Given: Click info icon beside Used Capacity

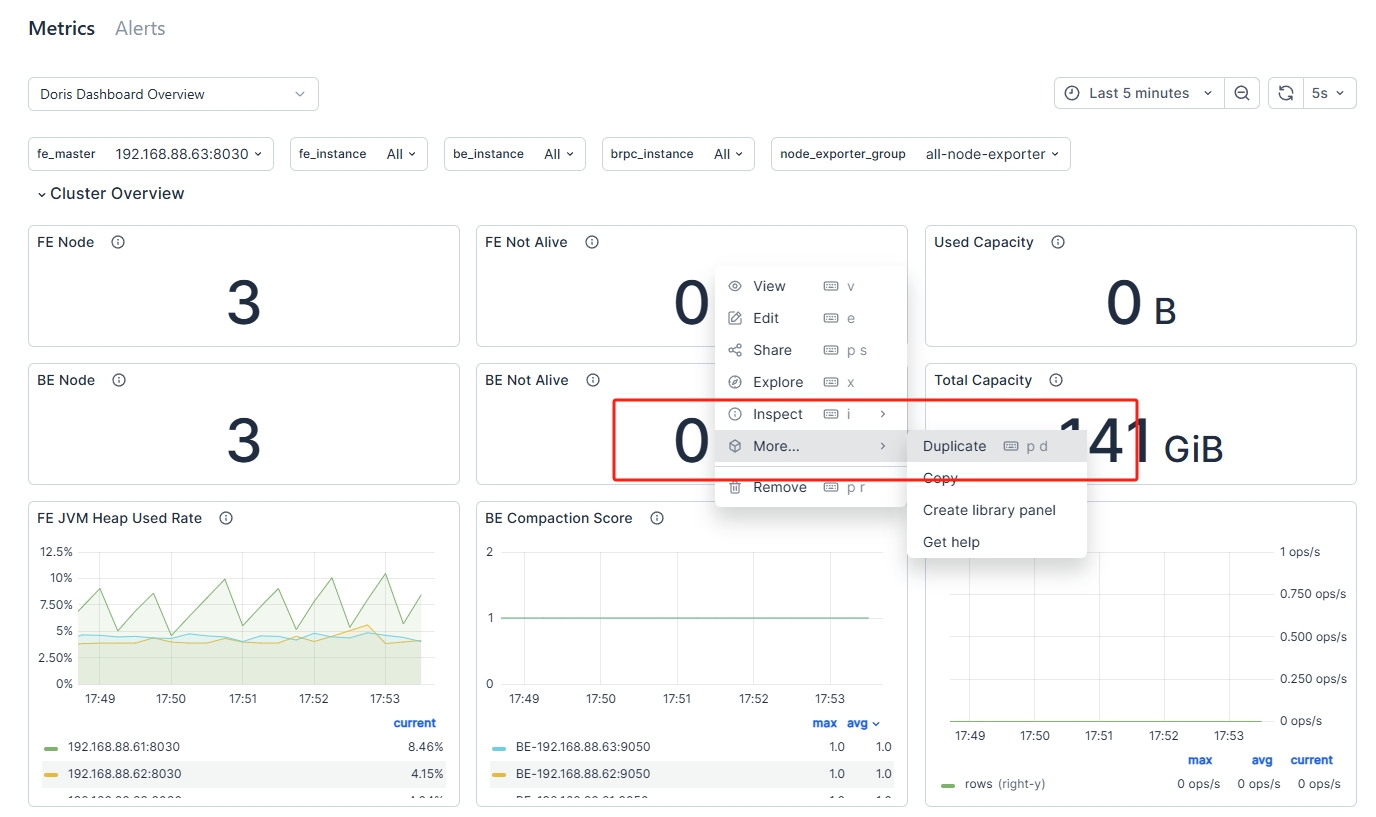Looking at the screenshot, I should 1058,242.
